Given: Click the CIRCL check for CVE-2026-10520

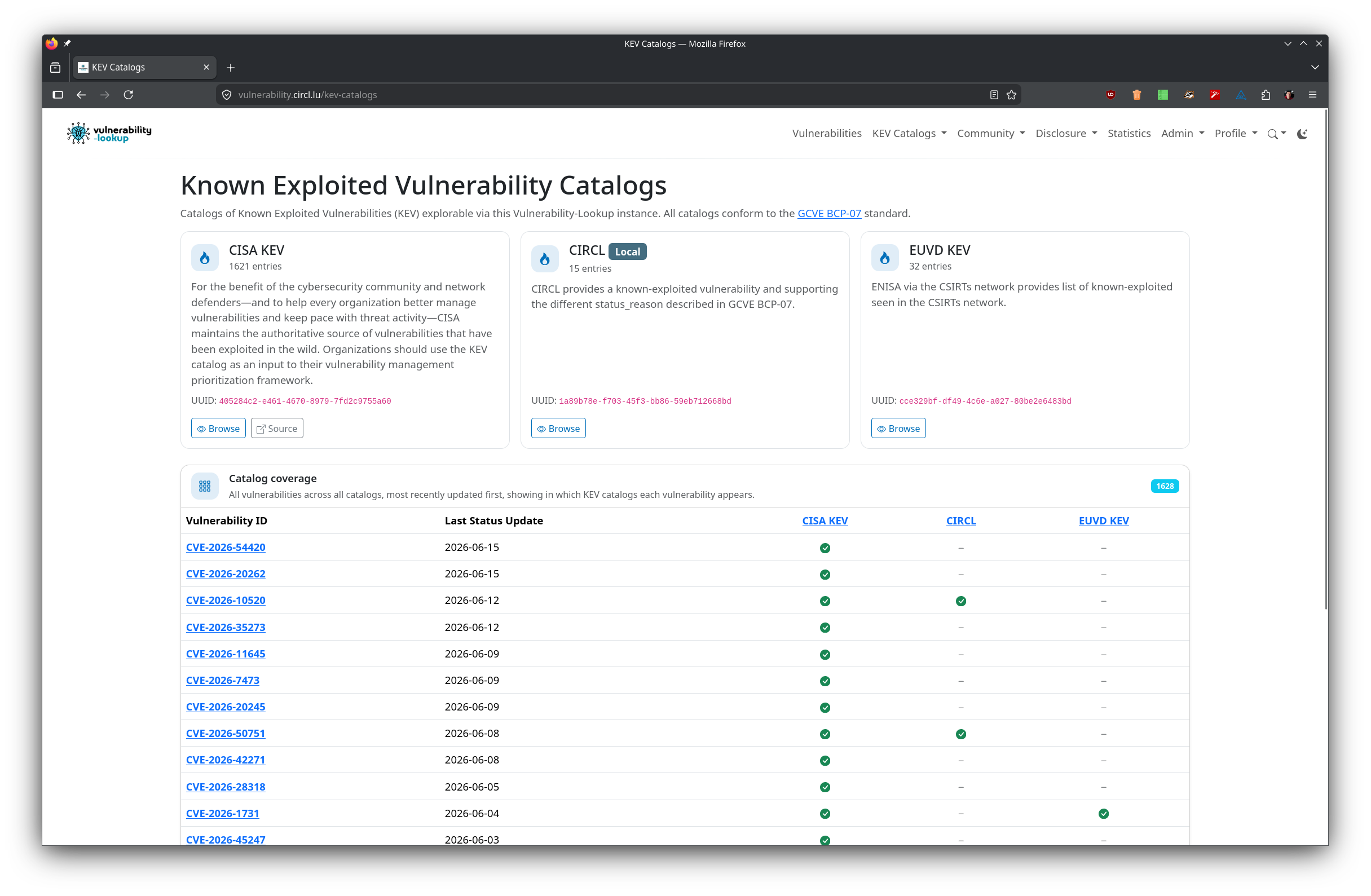Looking at the screenshot, I should (x=961, y=601).
